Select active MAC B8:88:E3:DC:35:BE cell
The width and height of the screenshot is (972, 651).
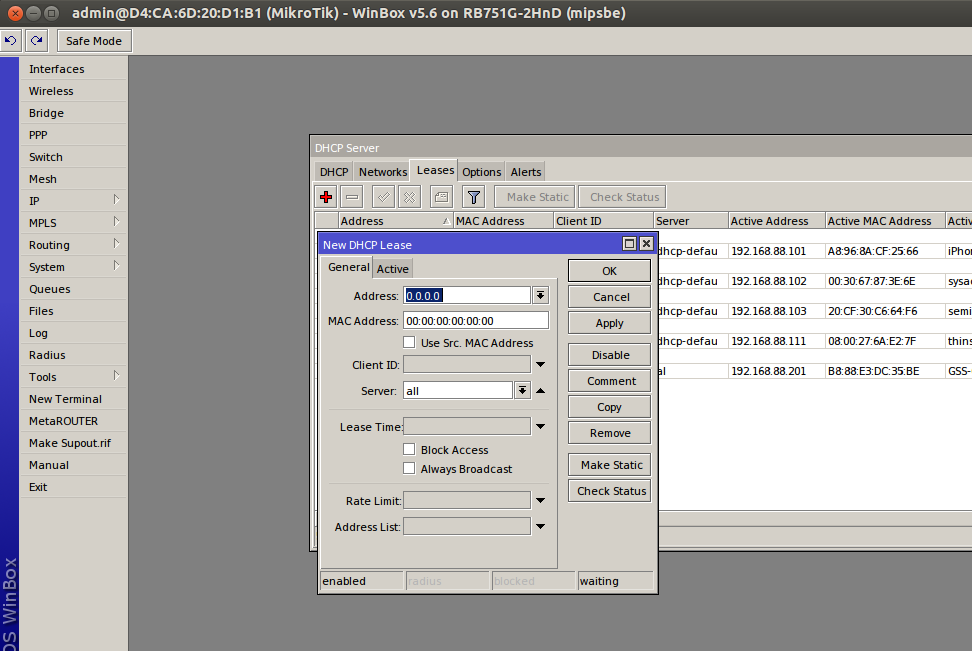pyautogui.click(x=885, y=371)
